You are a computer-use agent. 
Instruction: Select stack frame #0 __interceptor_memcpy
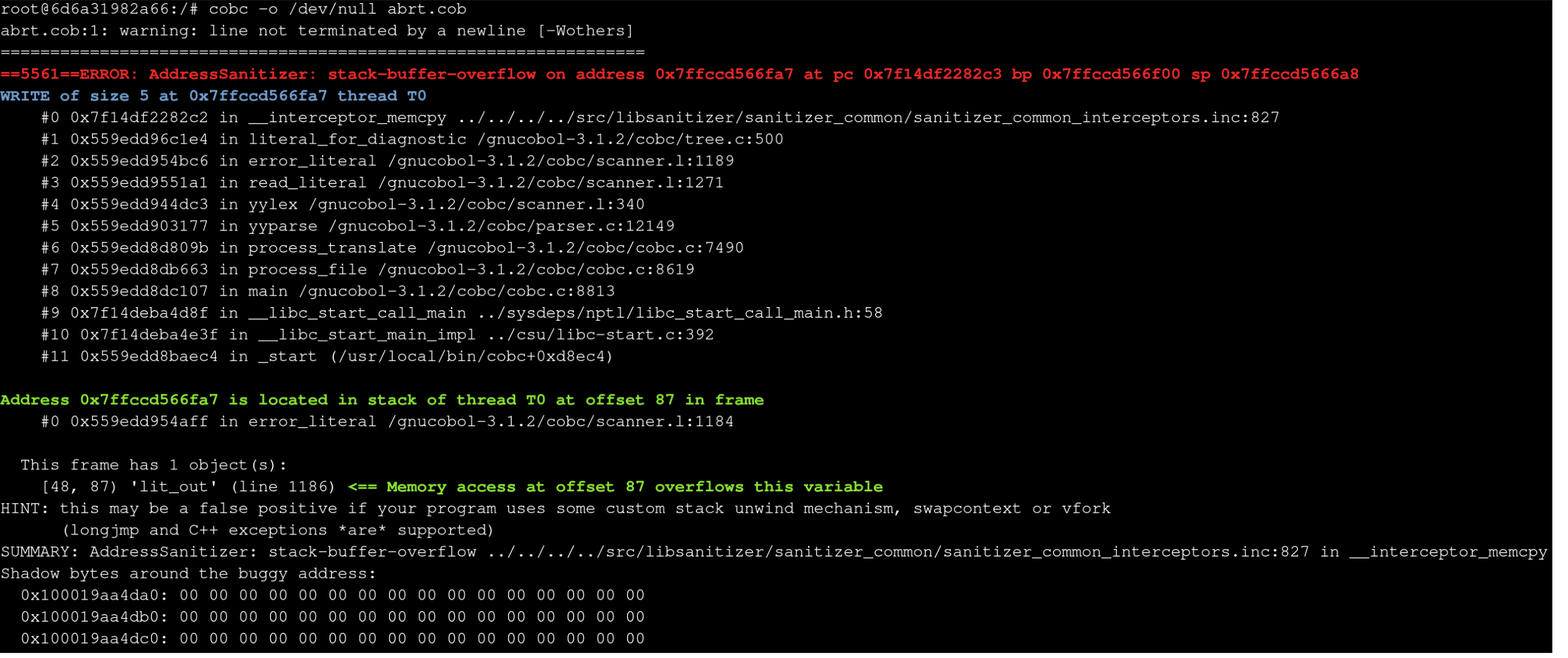[x=662, y=118]
